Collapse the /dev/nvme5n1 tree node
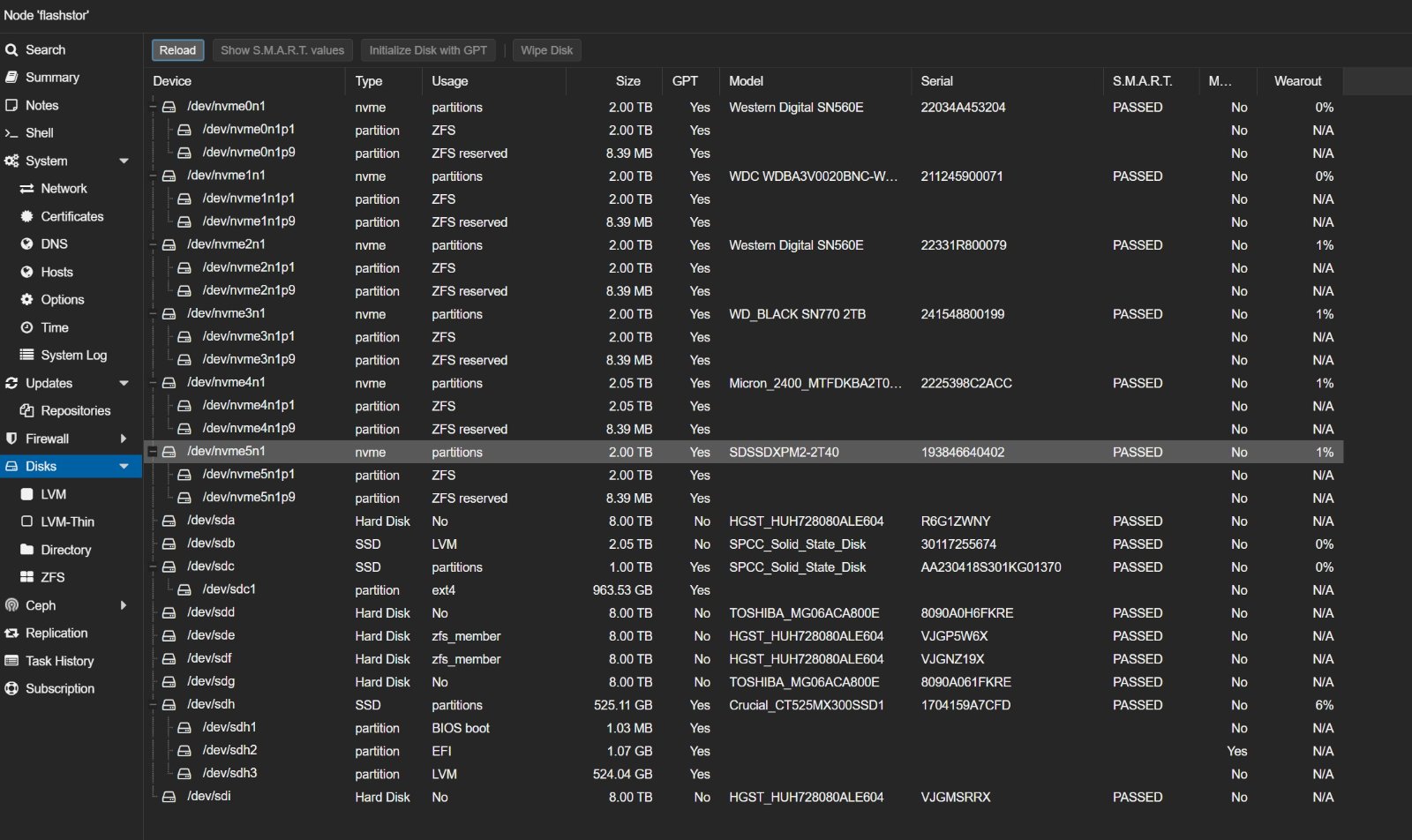Screen dimensions: 1412x840 [x=153, y=452]
